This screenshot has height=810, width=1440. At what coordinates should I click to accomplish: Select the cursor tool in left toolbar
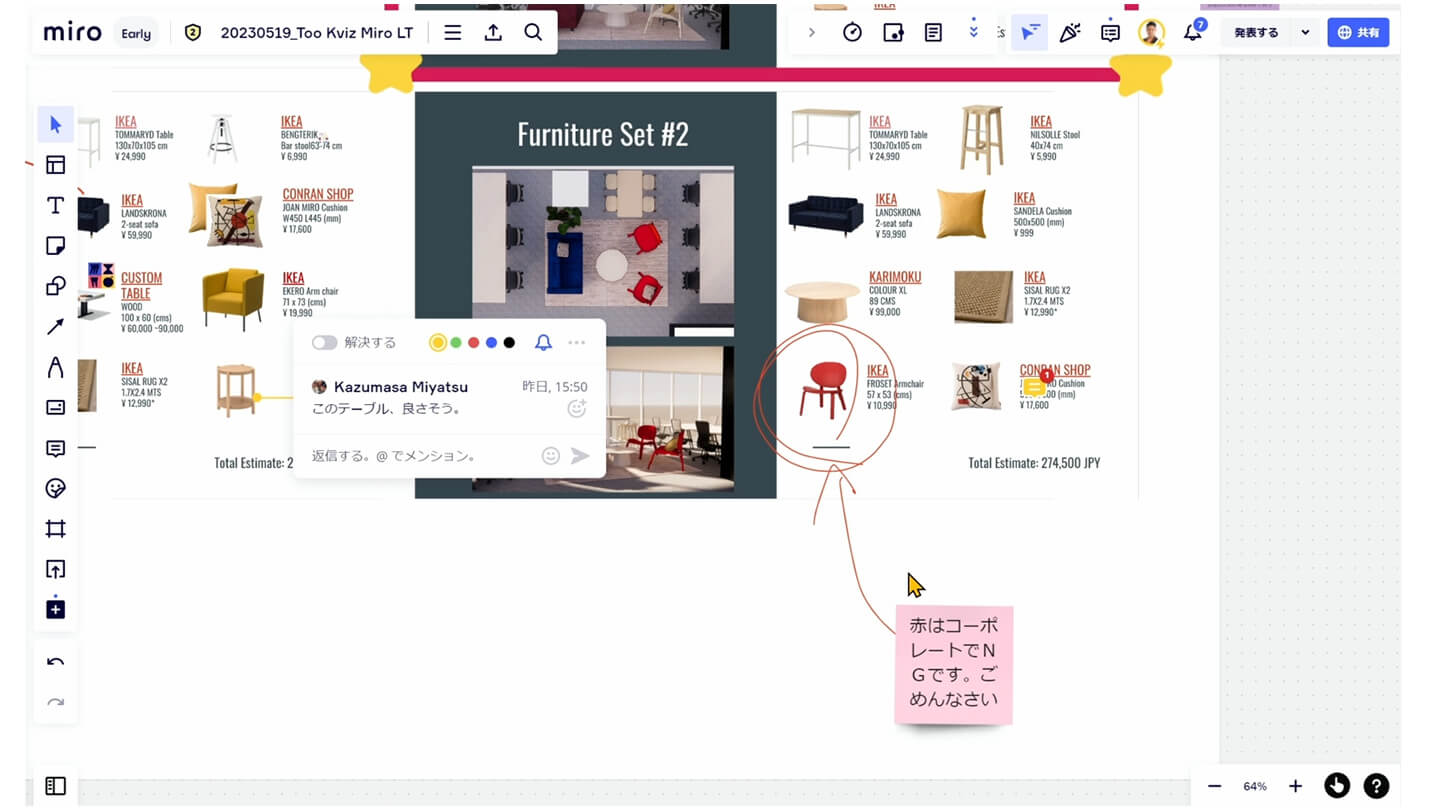pos(55,125)
